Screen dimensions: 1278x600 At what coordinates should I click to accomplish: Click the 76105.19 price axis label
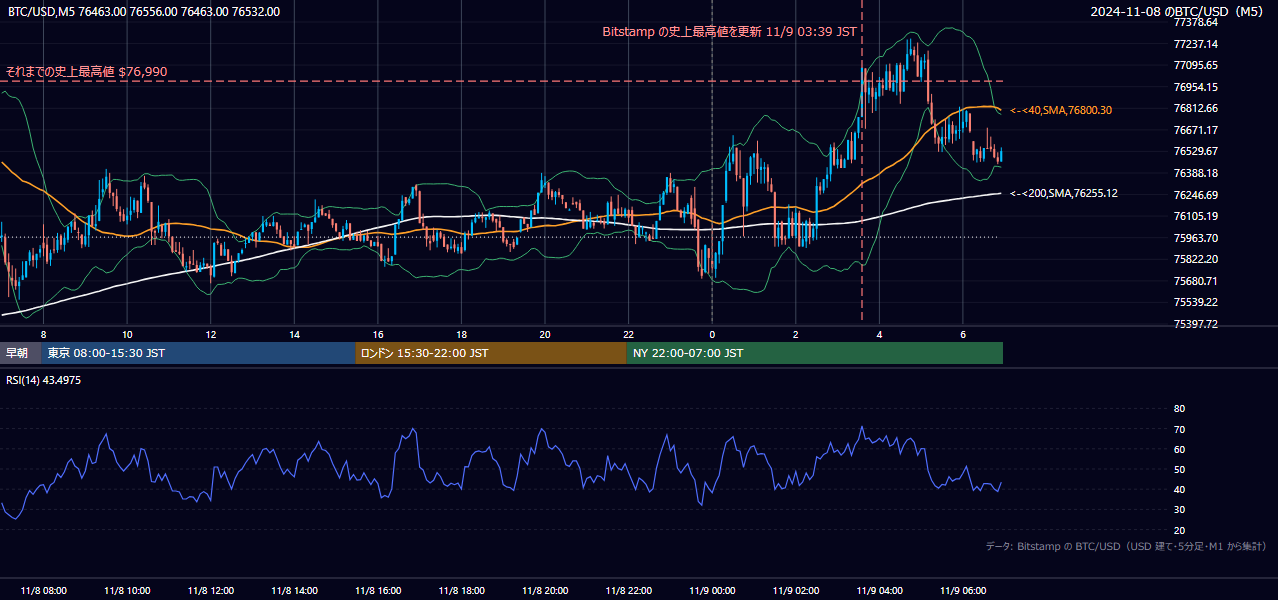pyautogui.click(x=1195, y=216)
